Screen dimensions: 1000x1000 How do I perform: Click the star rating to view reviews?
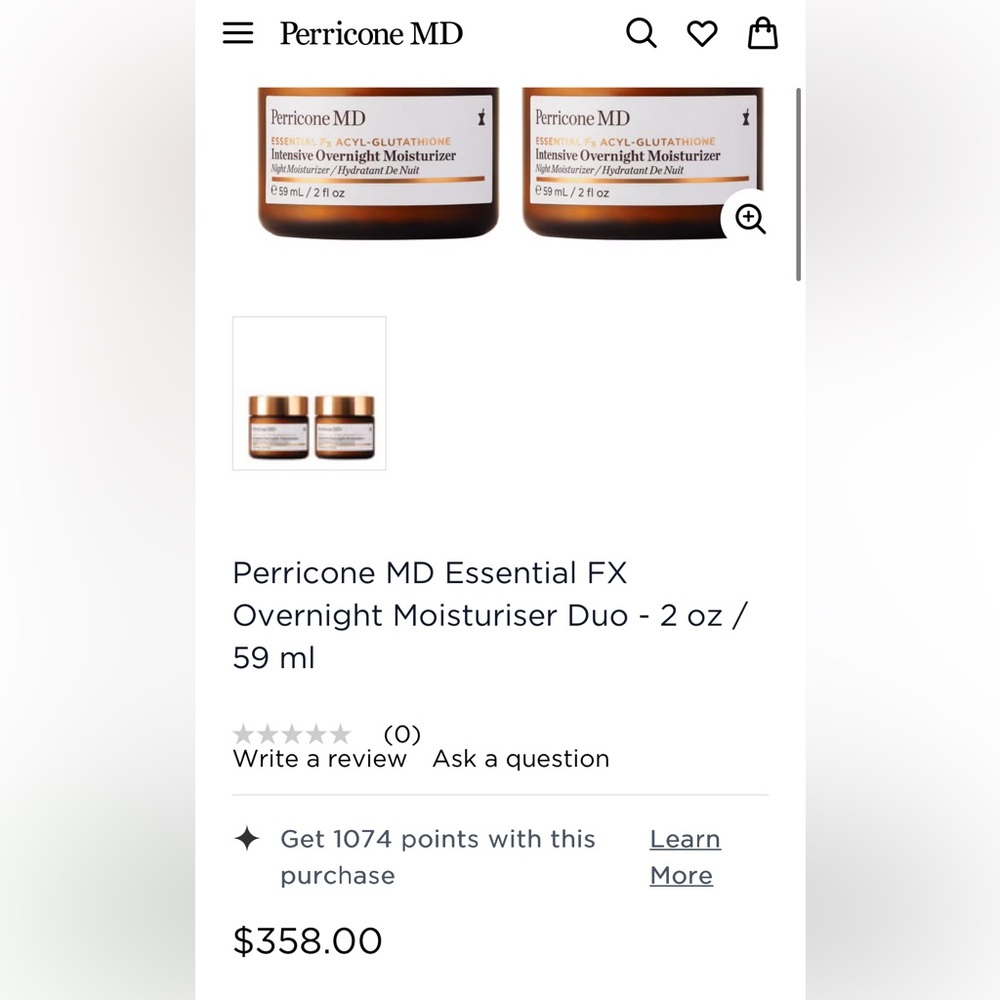pyautogui.click(x=293, y=733)
